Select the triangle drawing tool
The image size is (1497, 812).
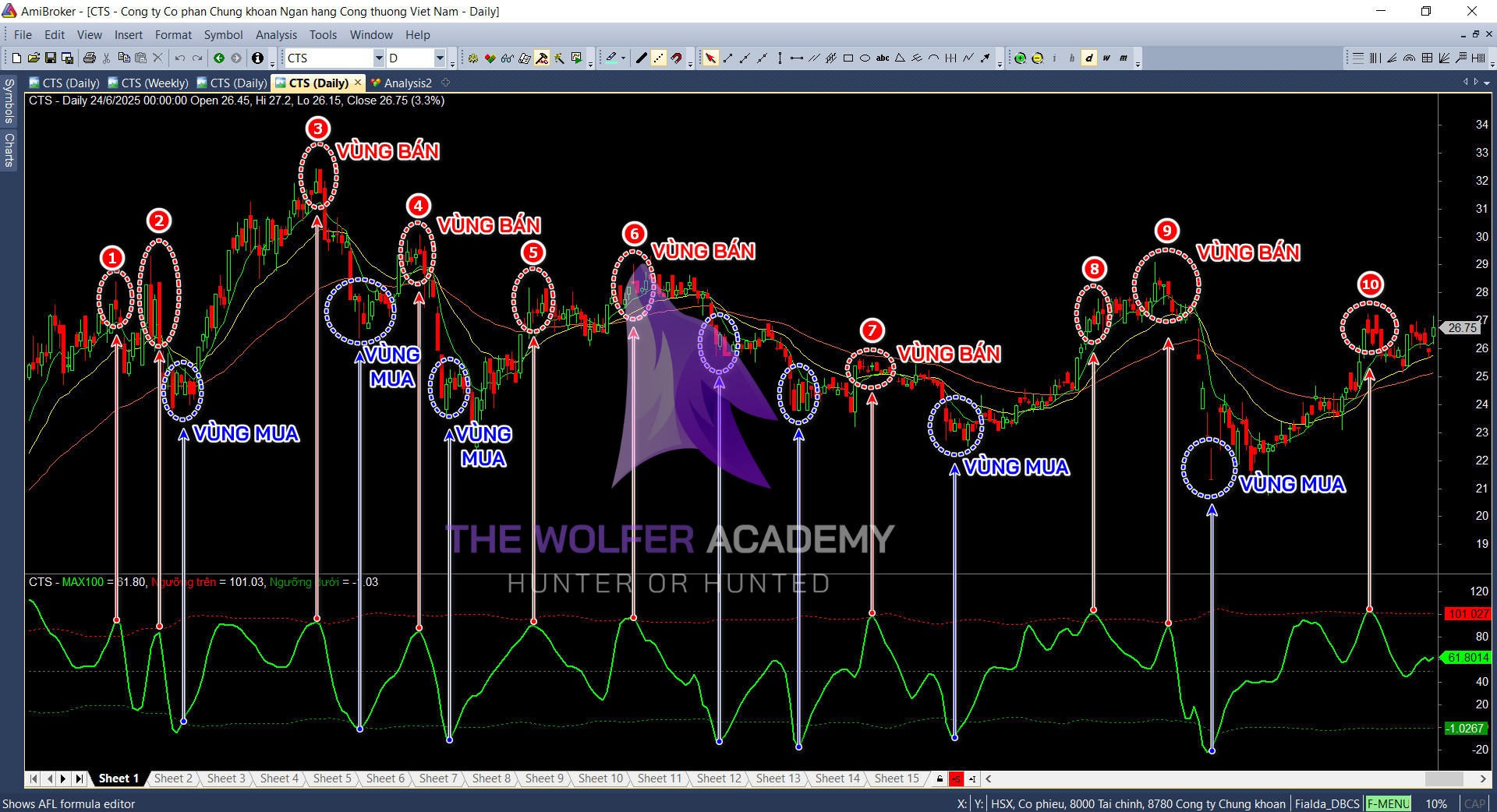900,58
